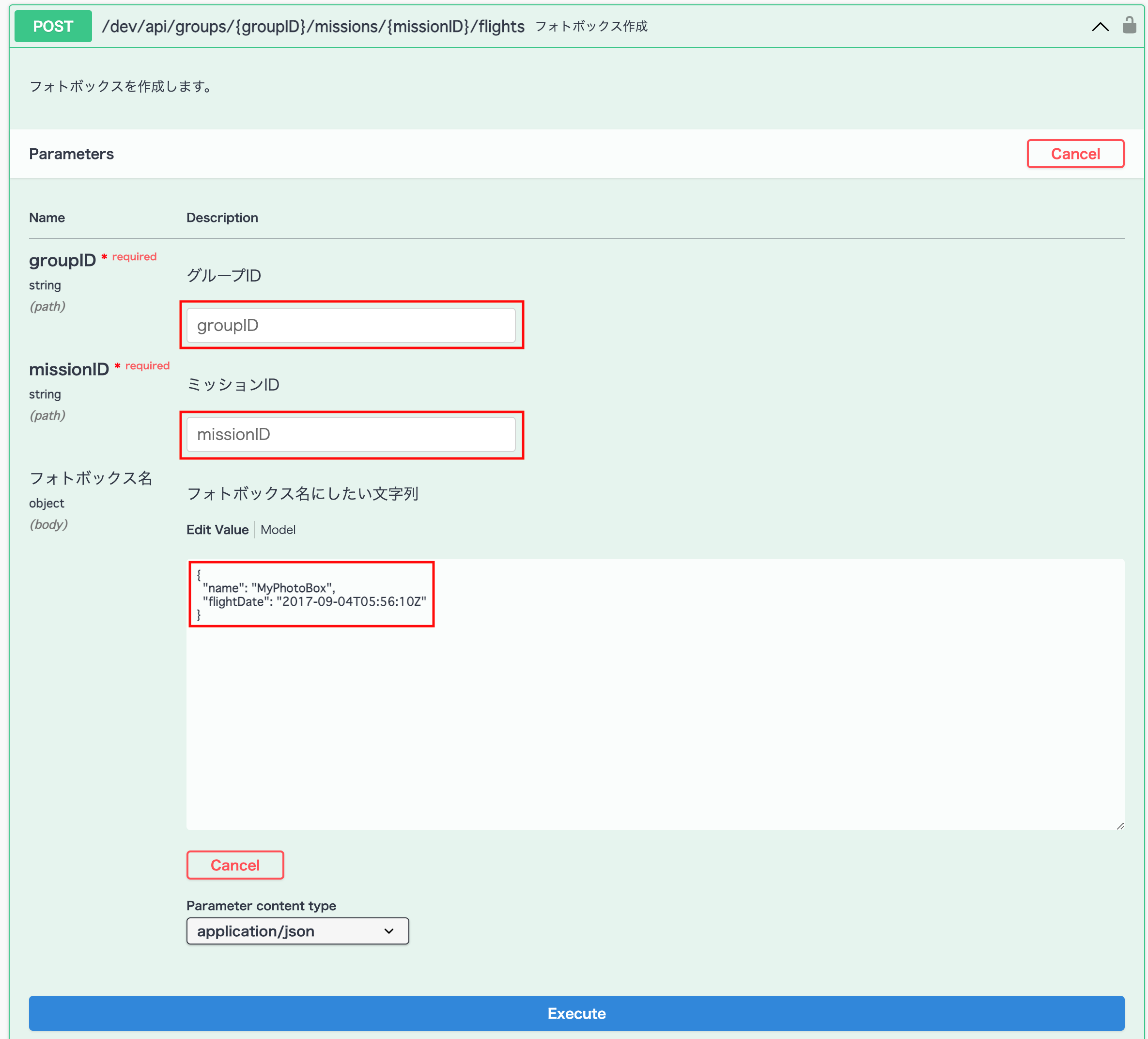Click the endpoint path /dev/api/groups text
The width and height of the screenshot is (1148, 1039).
(x=312, y=26)
